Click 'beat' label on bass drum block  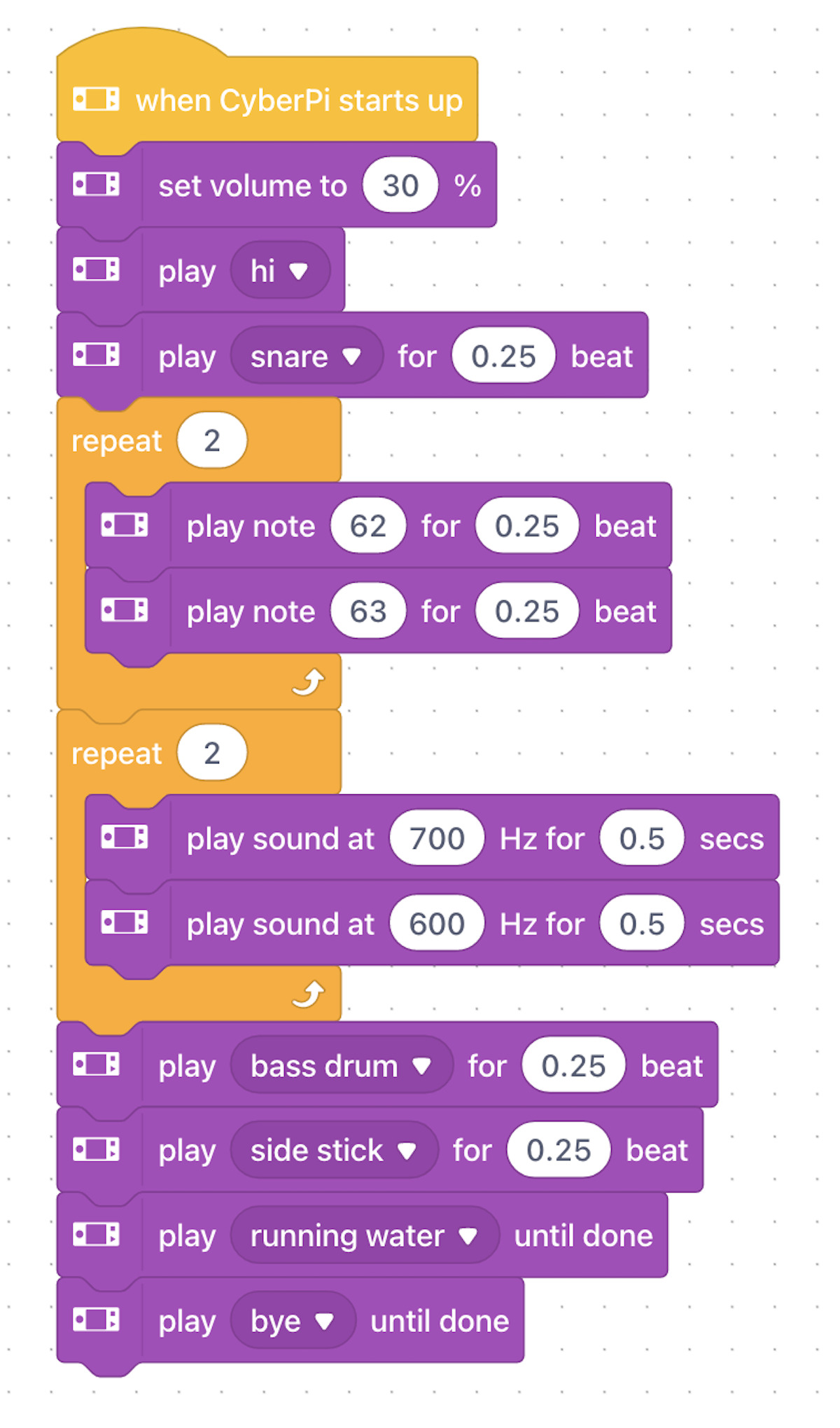point(672,1066)
